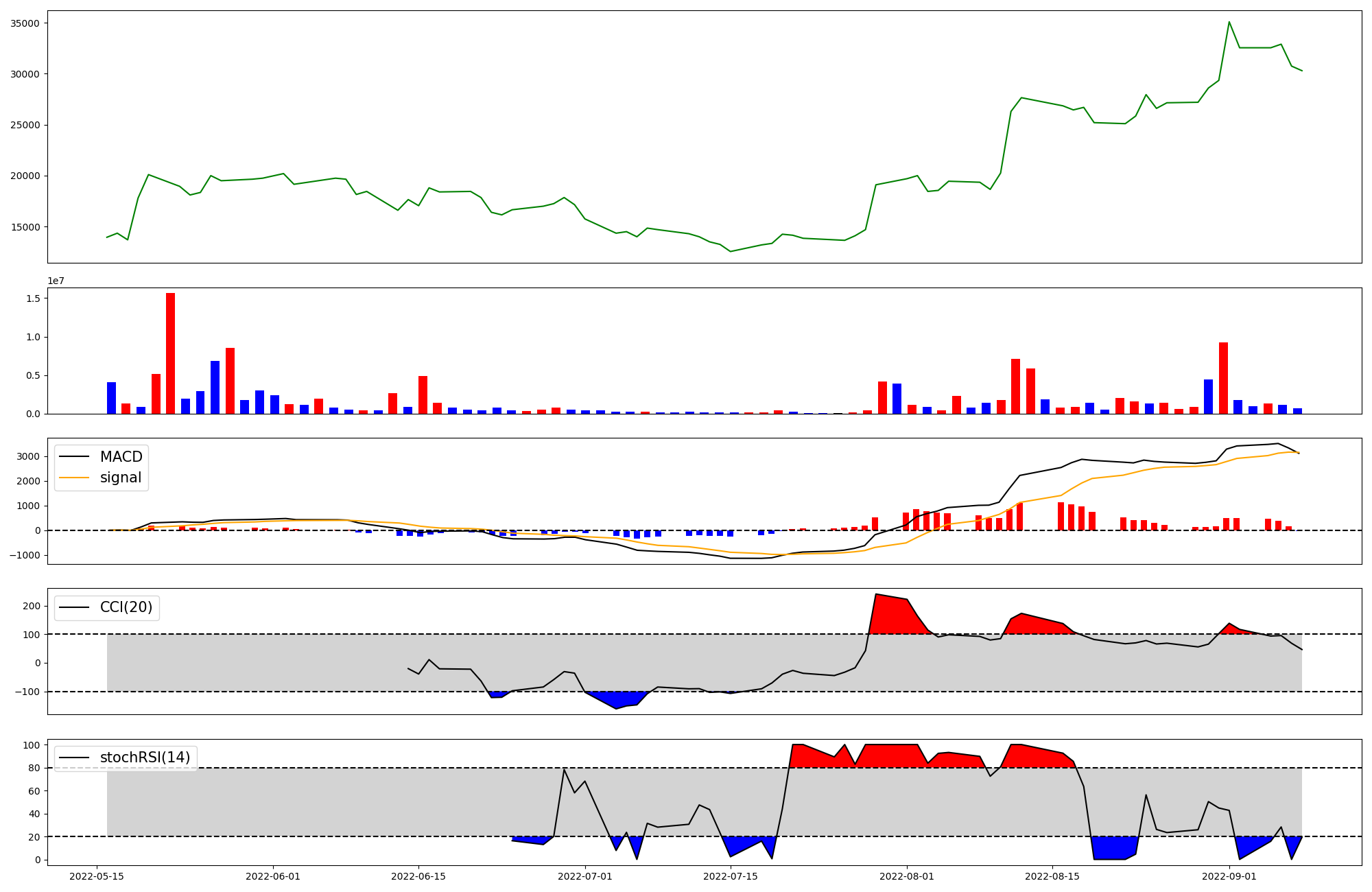
Task: Click the MACD legend label
Action: (121, 457)
